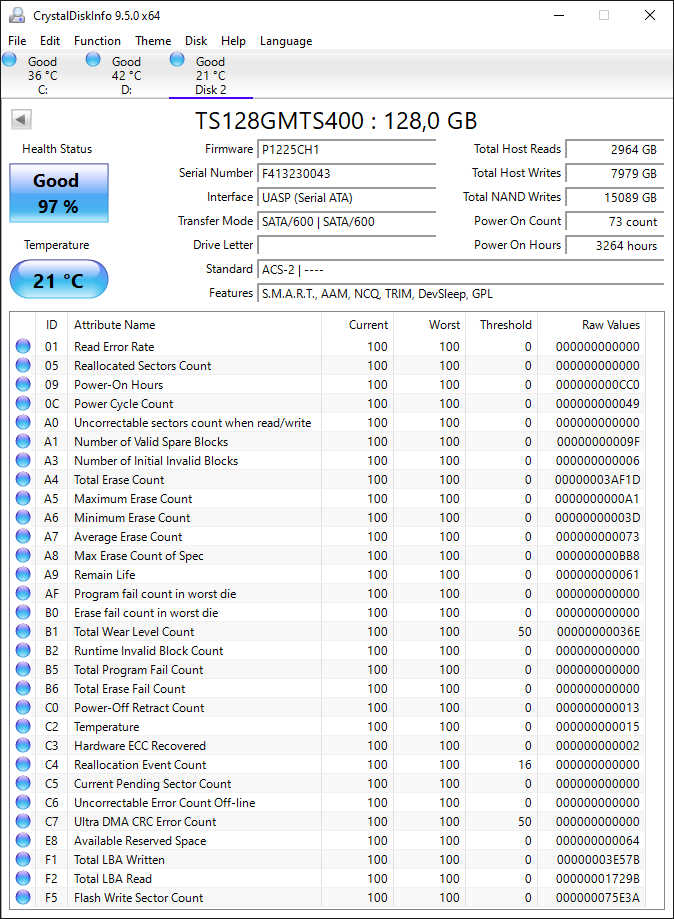Click raw value 0000000000A1 of Maximum Erase Count
Screen dimensions: 674x919
click(598, 499)
